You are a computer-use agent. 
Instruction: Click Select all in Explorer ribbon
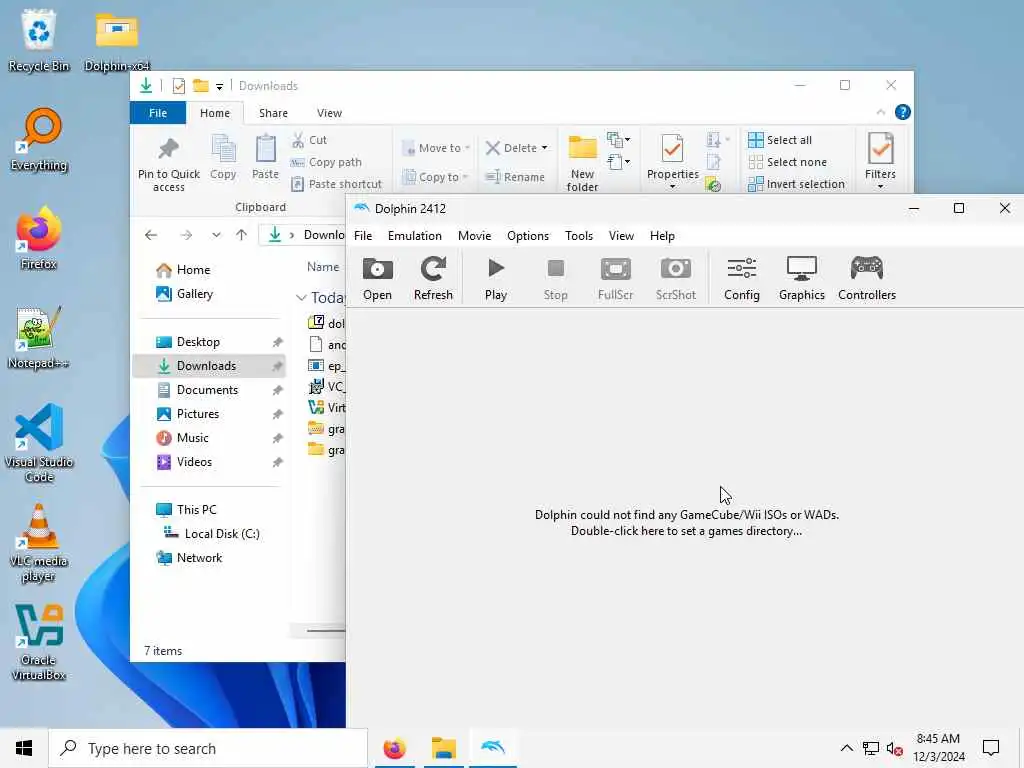coord(780,140)
